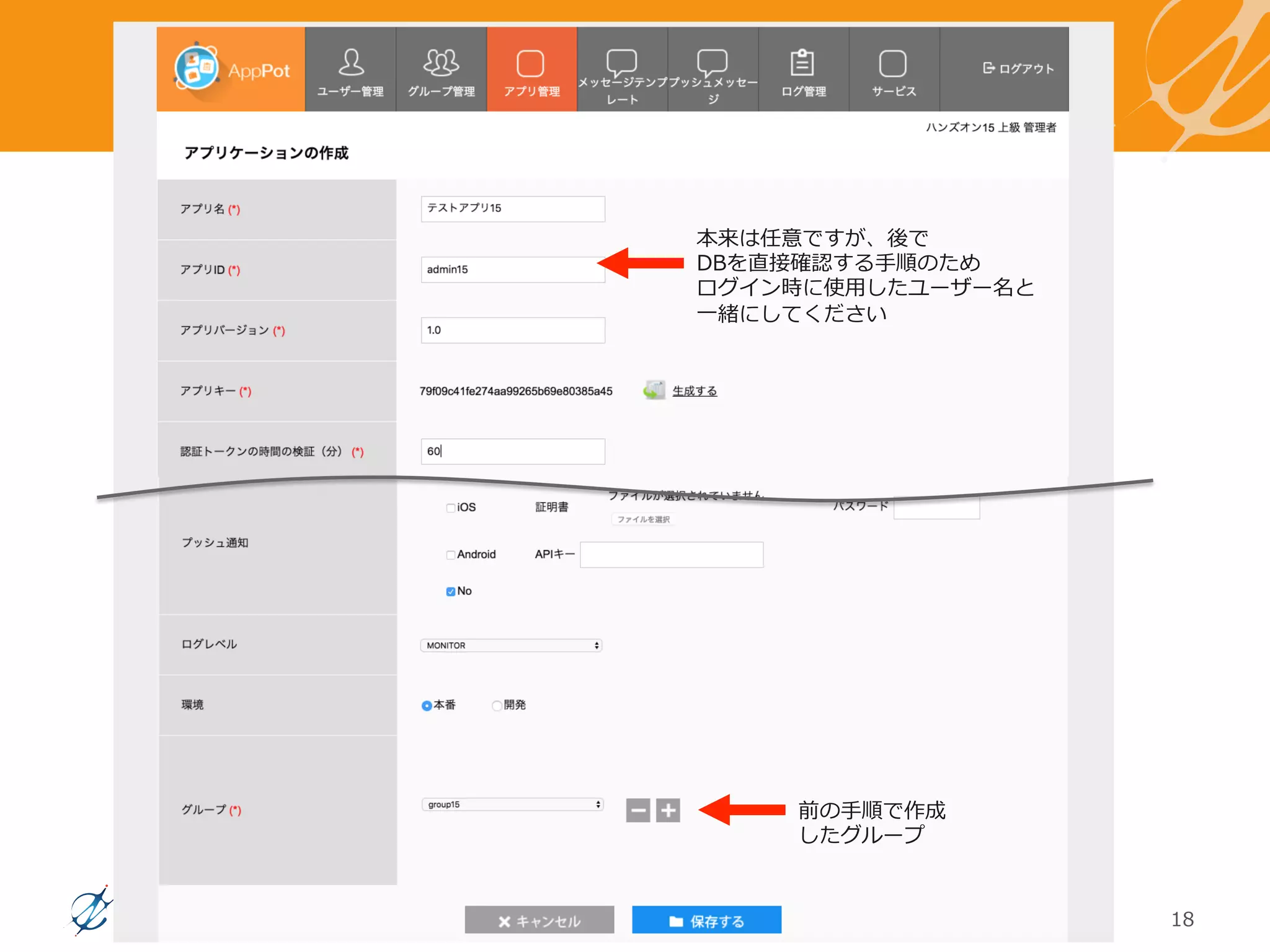The height and width of the screenshot is (952, 1270).
Task: Open プッシュメッセージ tab
Action: point(713,69)
